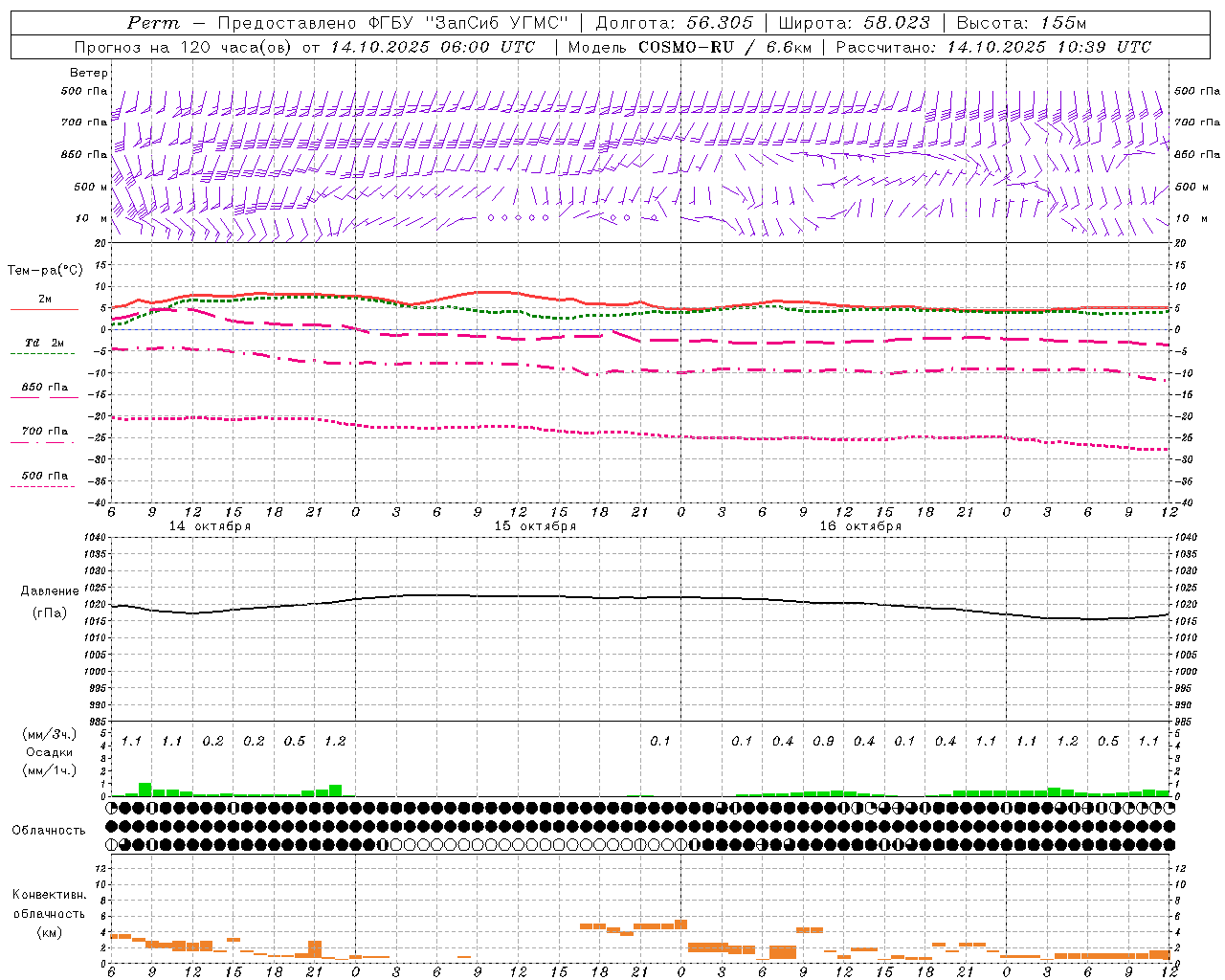The image size is (1225, 980).
Task: Click the "14 октября" date label
Action: click(210, 526)
